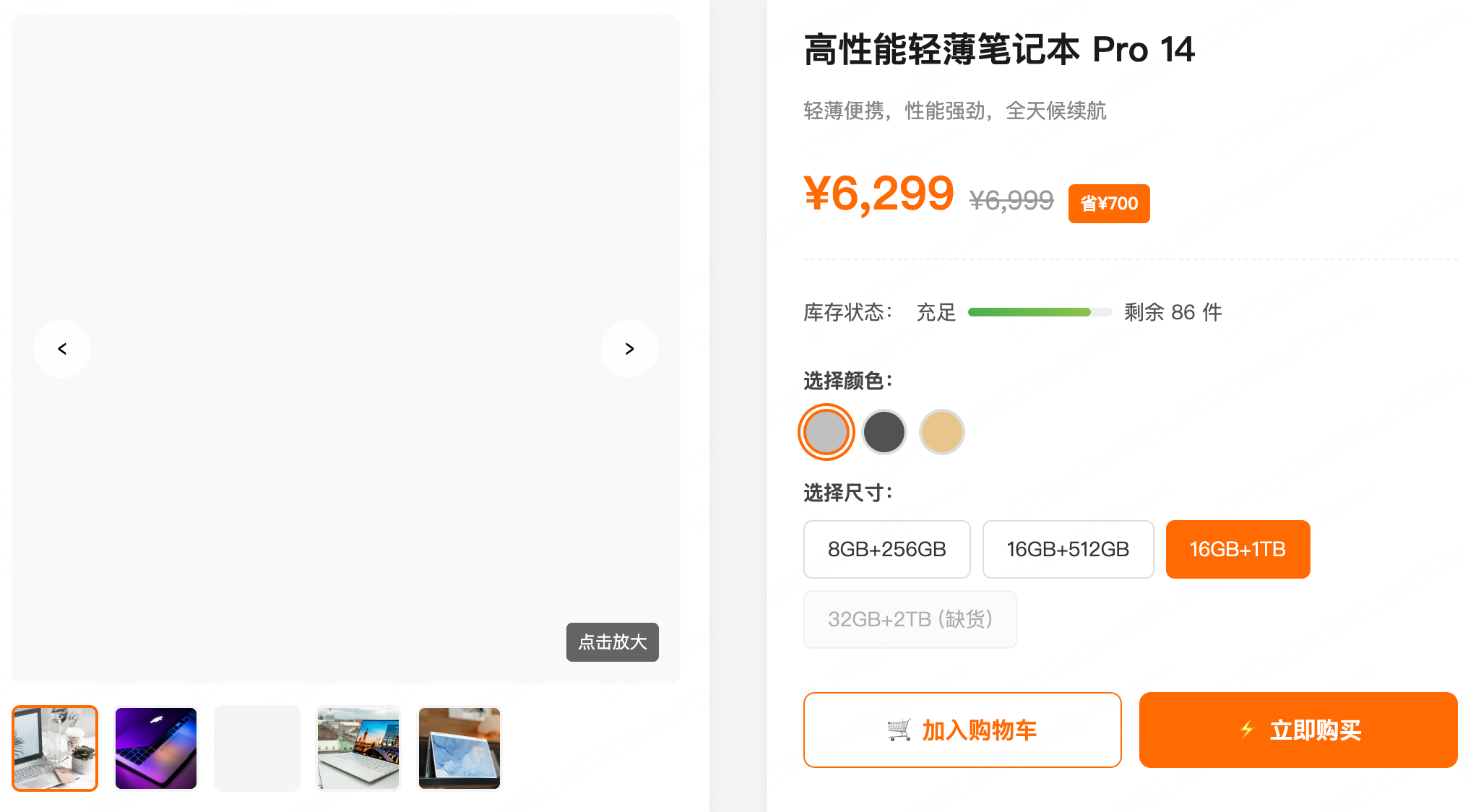Select the cityscape laptop thumbnail

pos(358,748)
